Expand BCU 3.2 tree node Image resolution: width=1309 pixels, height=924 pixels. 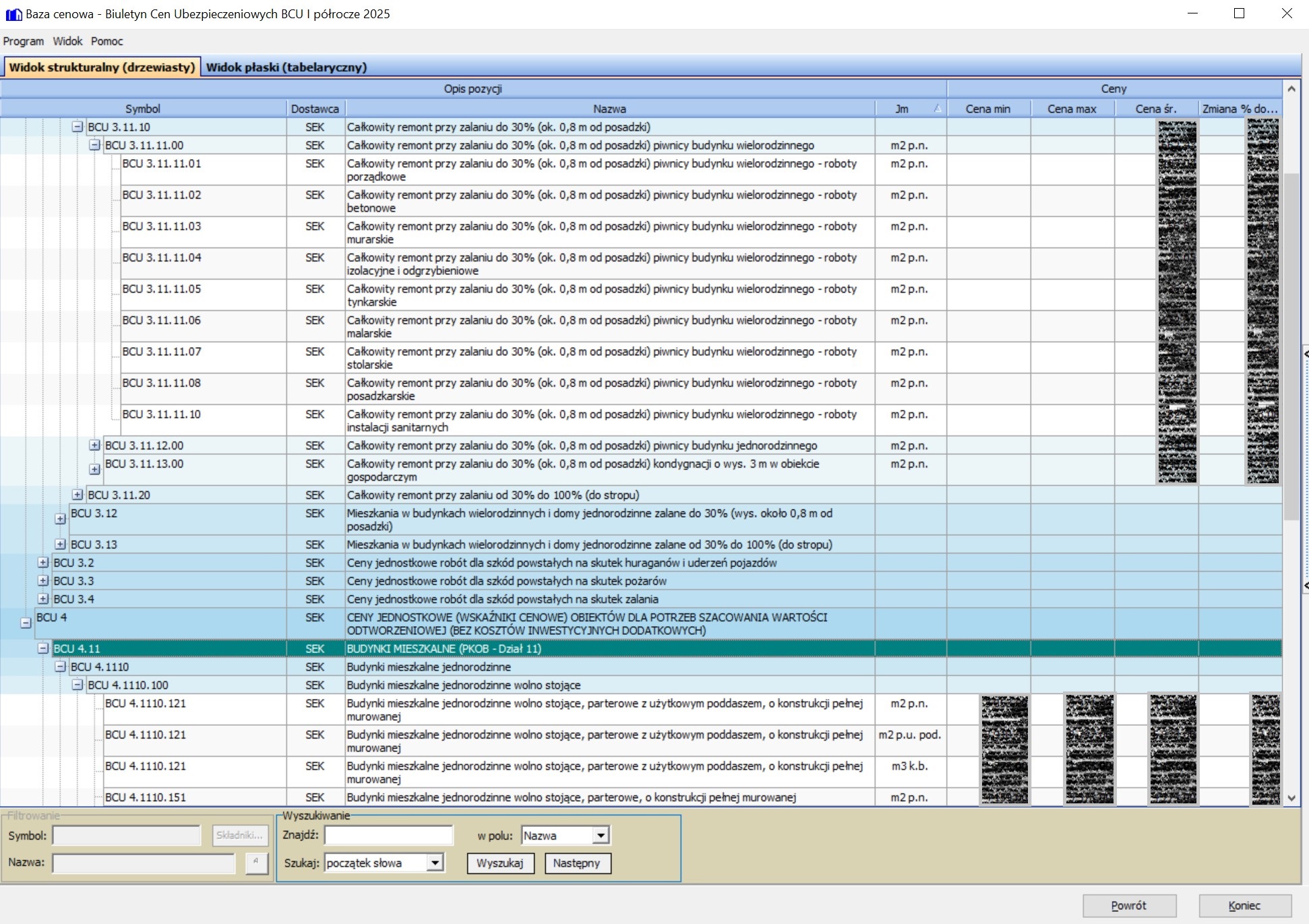tap(43, 562)
